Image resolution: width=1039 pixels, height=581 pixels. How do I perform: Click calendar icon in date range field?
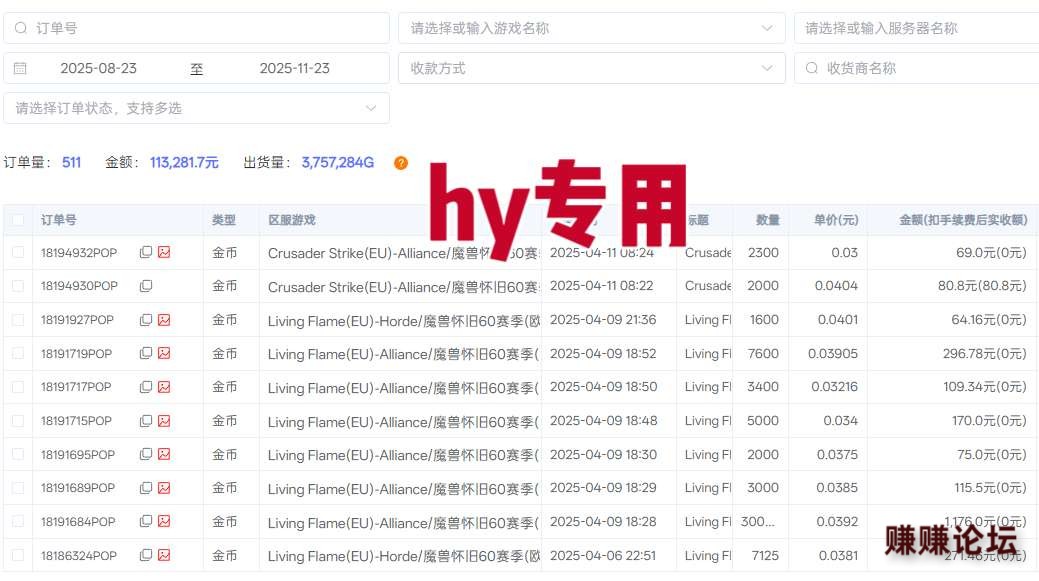[20, 69]
